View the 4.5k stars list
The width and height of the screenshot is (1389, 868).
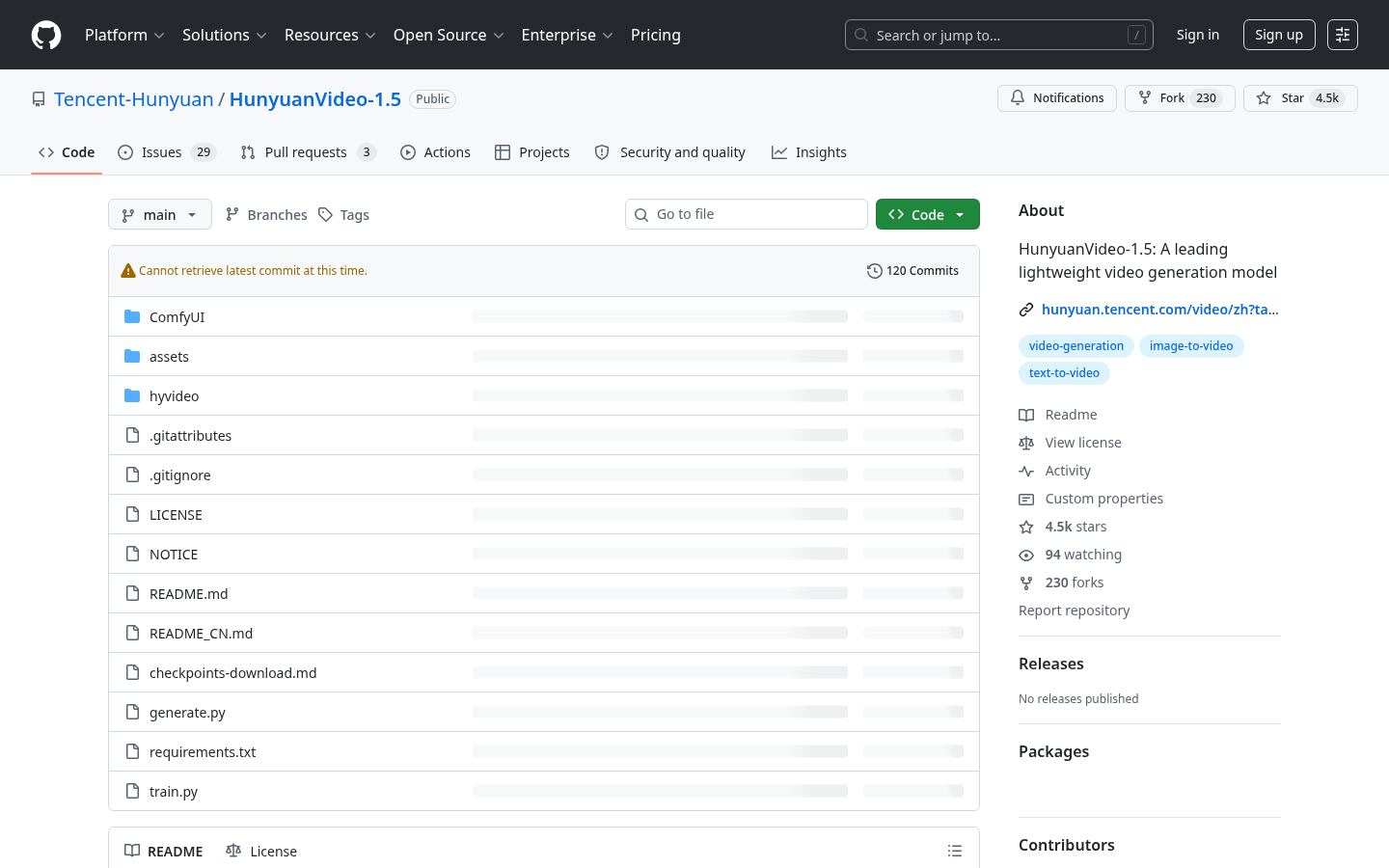[1063, 527]
